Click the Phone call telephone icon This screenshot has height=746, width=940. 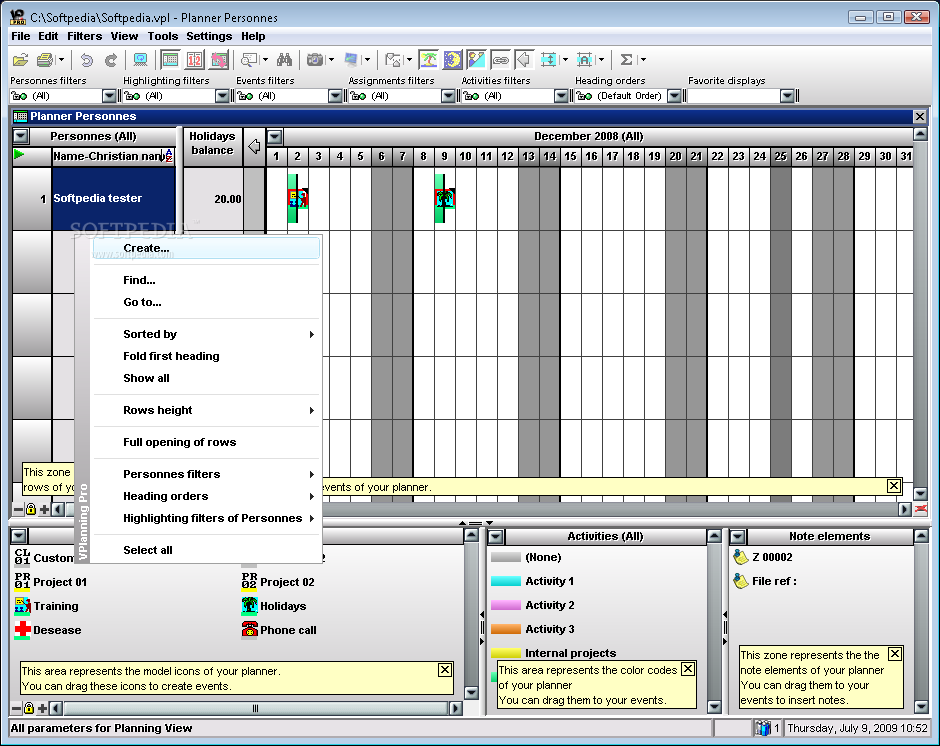point(249,630)
